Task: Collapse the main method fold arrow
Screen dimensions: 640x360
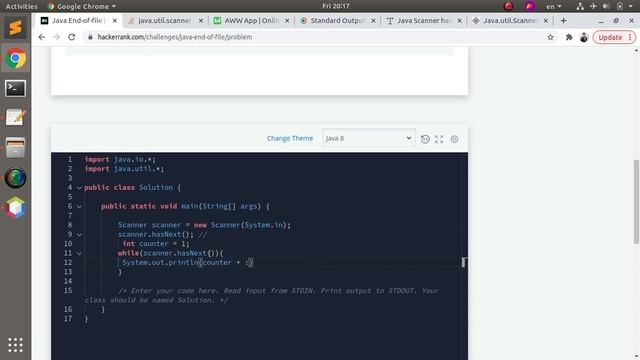Action: (x=79, y=207)
